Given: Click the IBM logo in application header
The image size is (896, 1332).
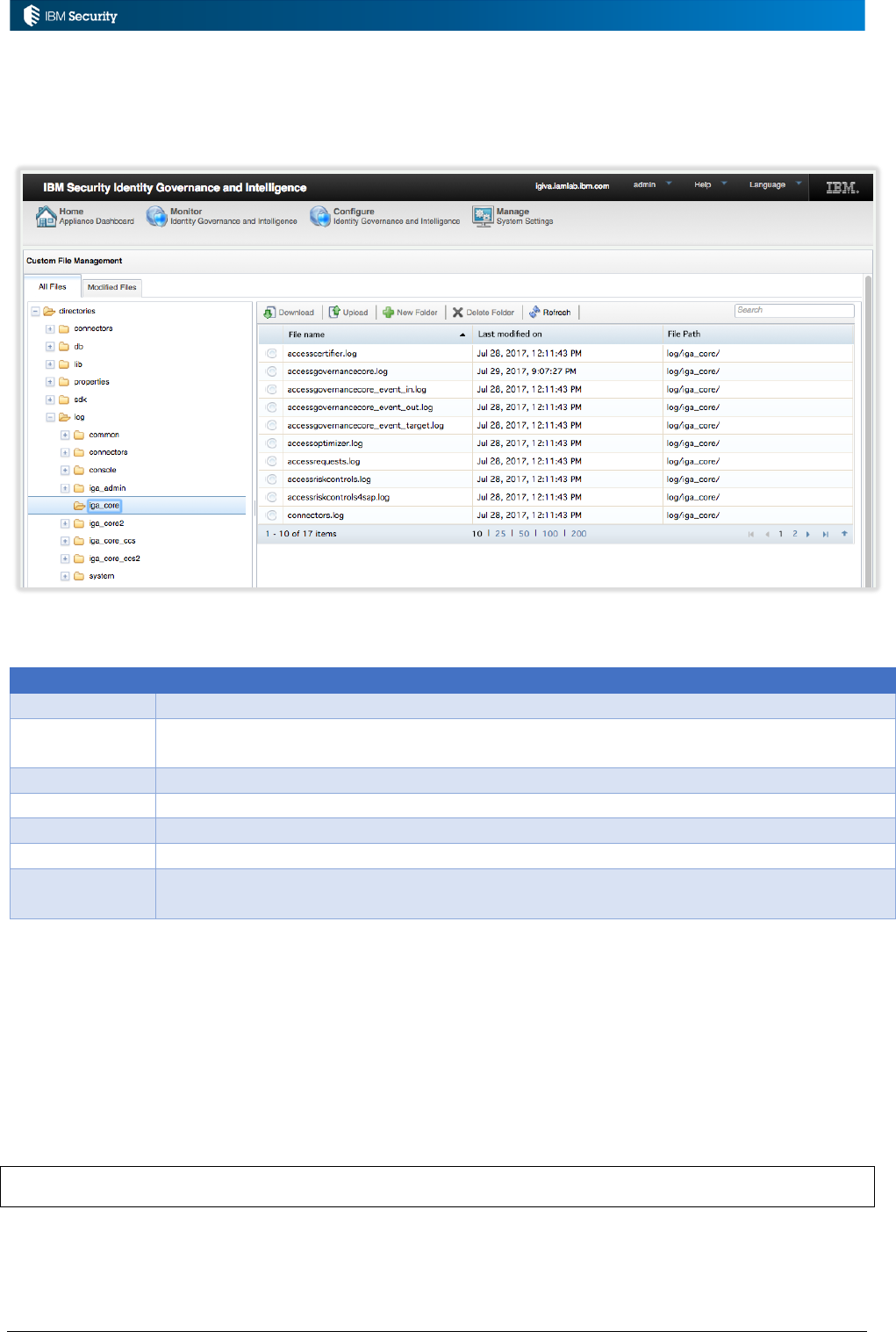Looking at the screenshot, I should coord(842,187).
